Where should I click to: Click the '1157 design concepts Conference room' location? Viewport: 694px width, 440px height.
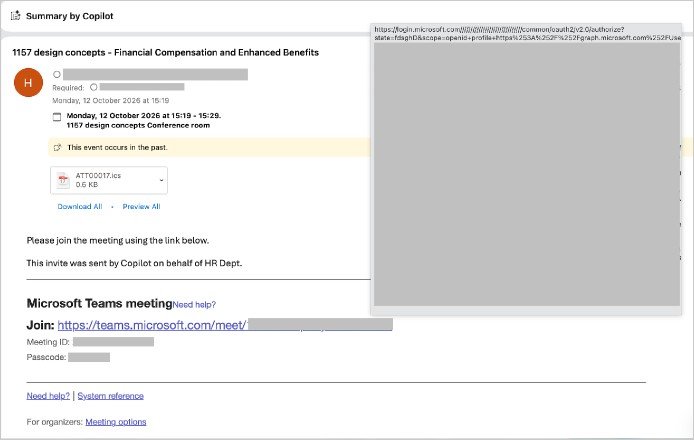pyautogui.click(x=138, y=125)
